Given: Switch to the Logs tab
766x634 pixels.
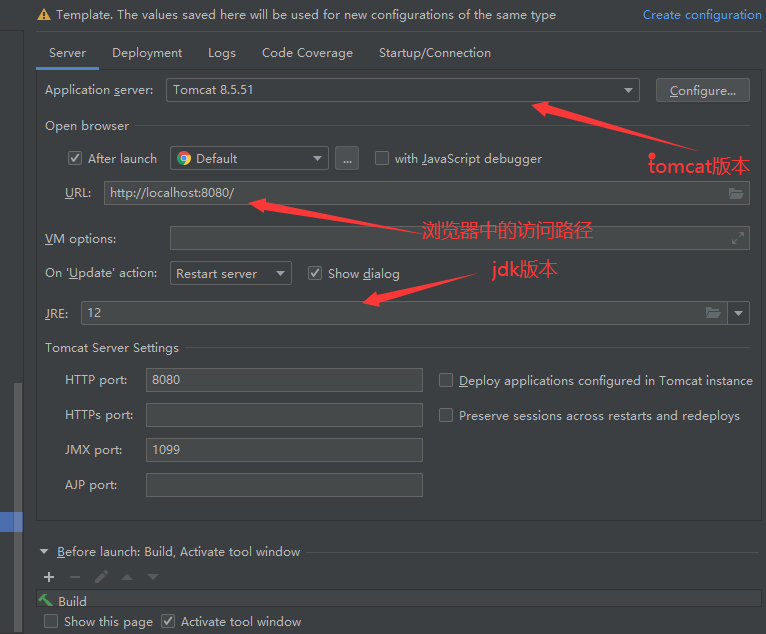Looking at the screenshot, I should [222, 53].
